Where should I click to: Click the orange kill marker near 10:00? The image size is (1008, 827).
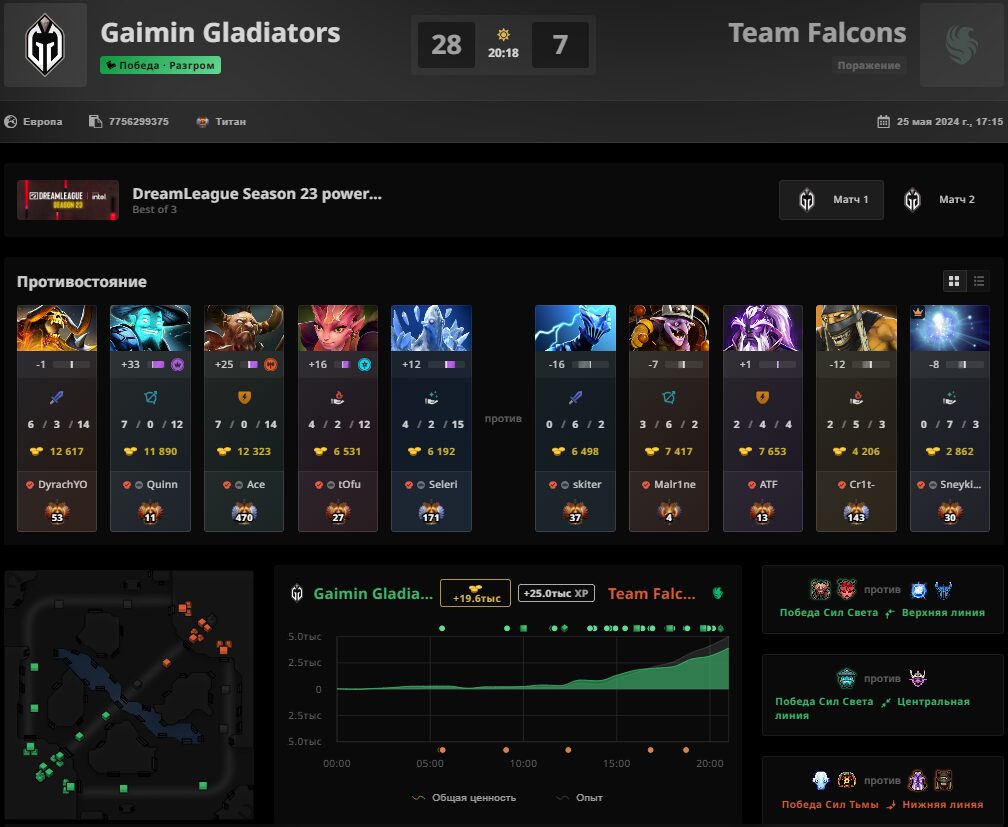506,750
